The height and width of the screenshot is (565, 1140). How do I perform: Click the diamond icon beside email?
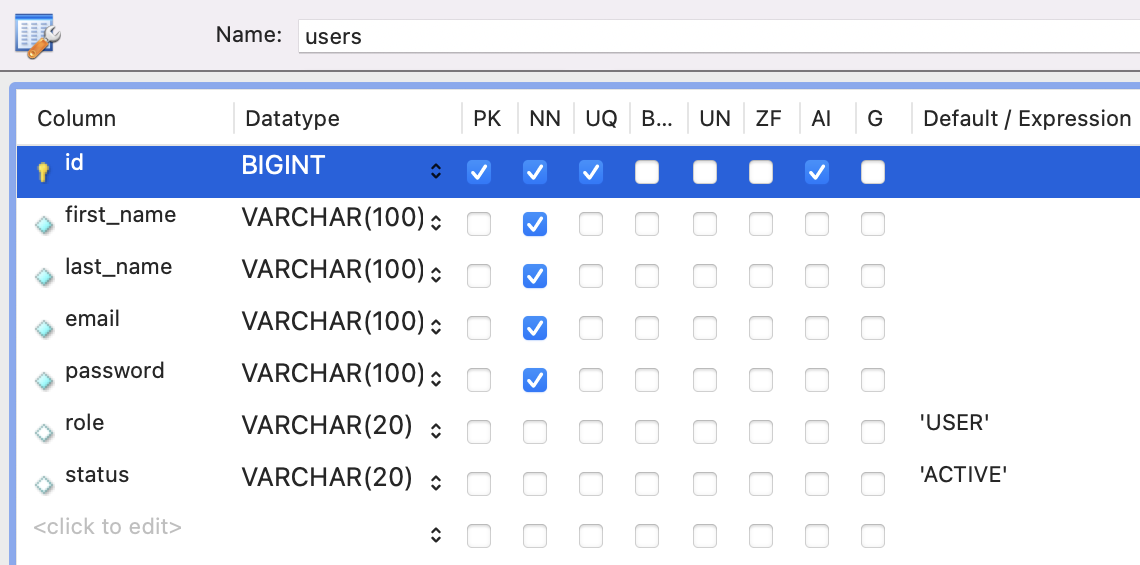pyautogui.click(x=44, y=329)
